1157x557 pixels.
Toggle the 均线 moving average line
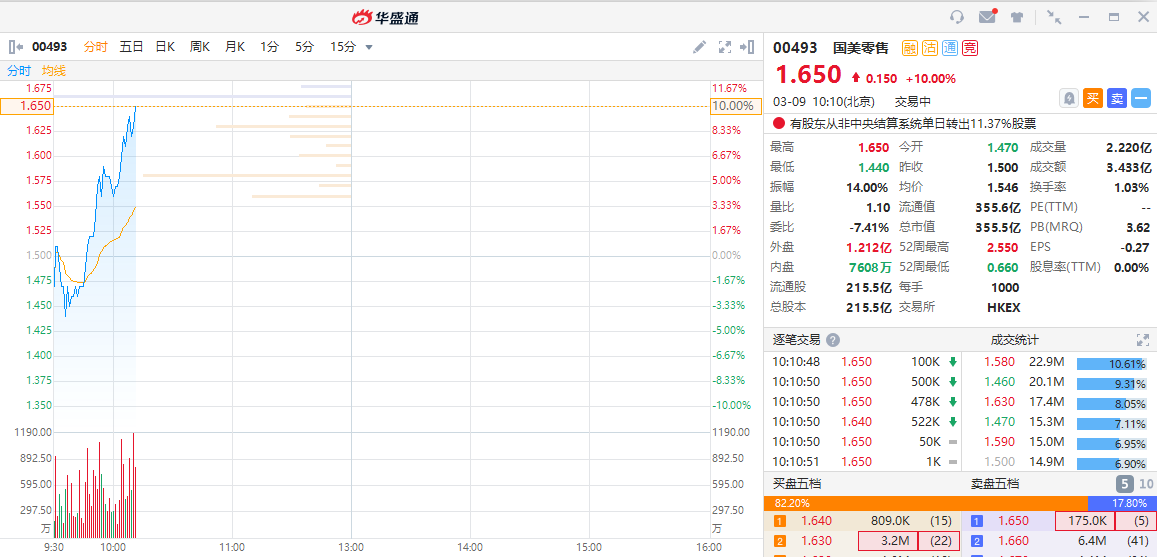pyautogui.click(x=53, y=71)
